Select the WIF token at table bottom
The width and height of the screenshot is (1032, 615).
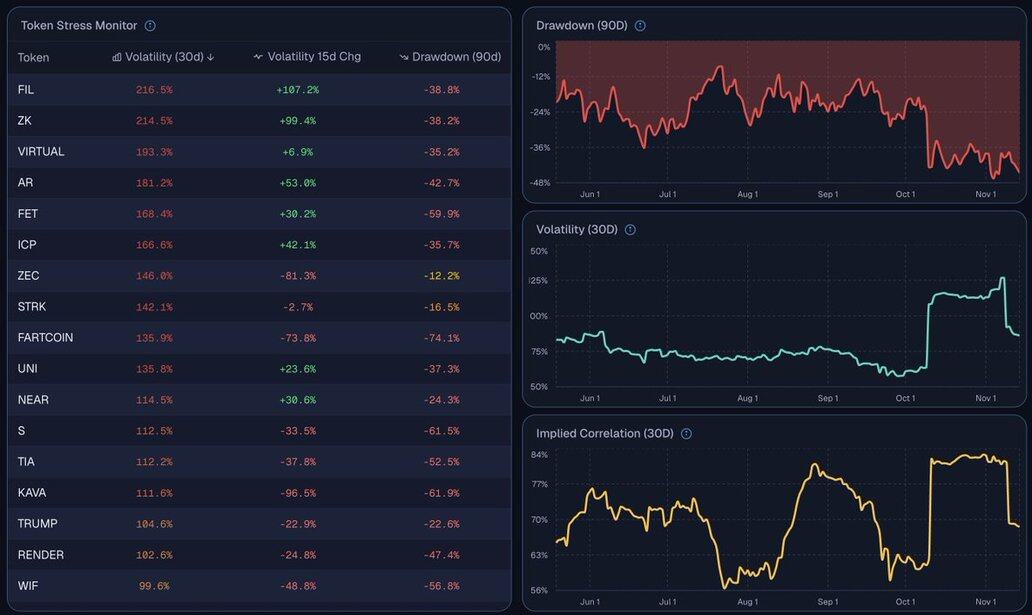tap(27, 586)
